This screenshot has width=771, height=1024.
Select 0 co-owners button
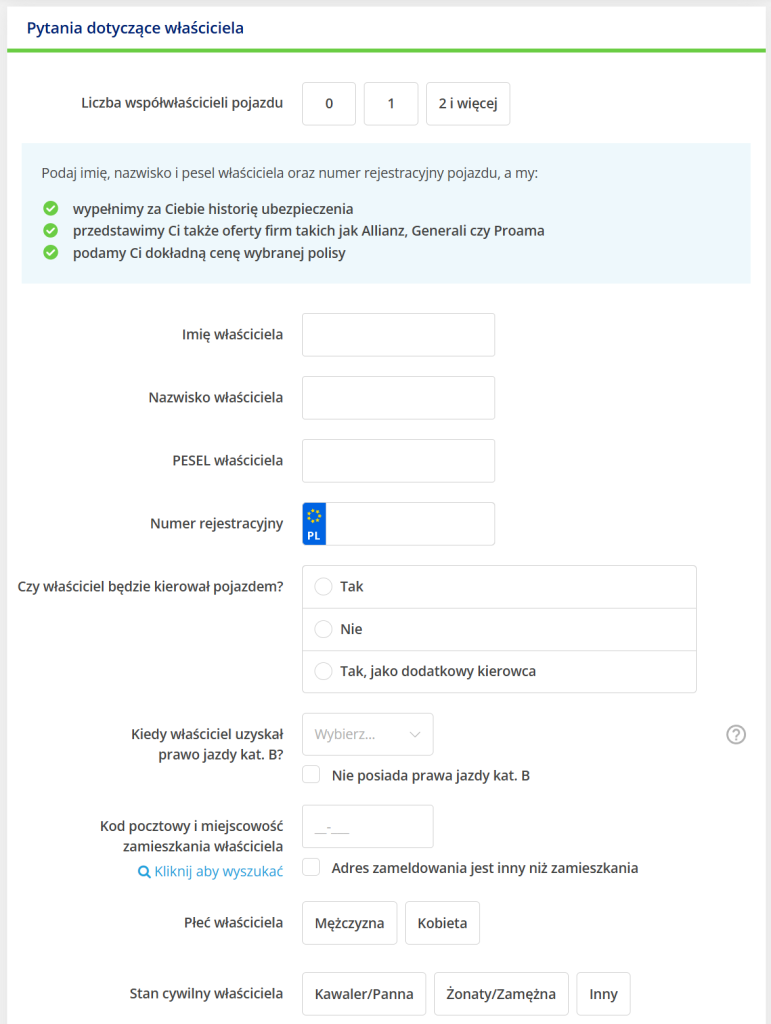click(x=328, y=104)
